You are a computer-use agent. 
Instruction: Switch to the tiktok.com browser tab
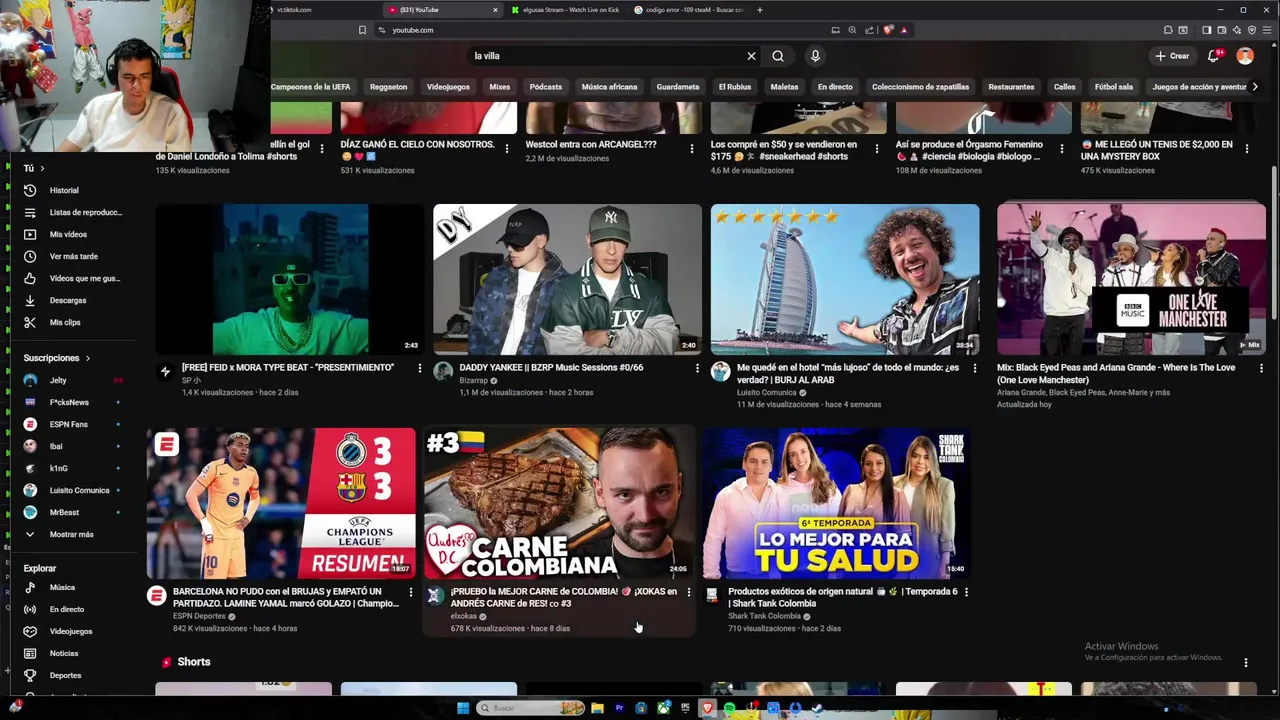(320, 10)
